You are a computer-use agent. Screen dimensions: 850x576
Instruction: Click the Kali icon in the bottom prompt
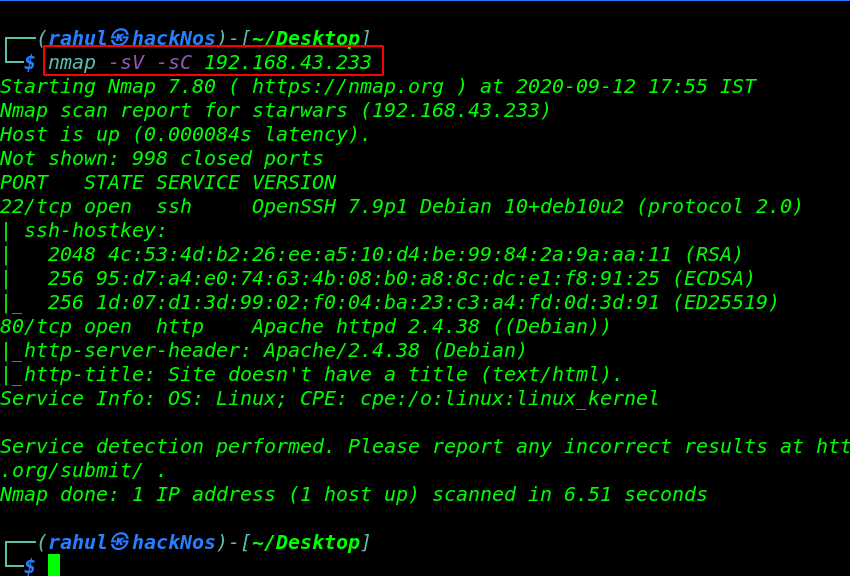point(120,541)
